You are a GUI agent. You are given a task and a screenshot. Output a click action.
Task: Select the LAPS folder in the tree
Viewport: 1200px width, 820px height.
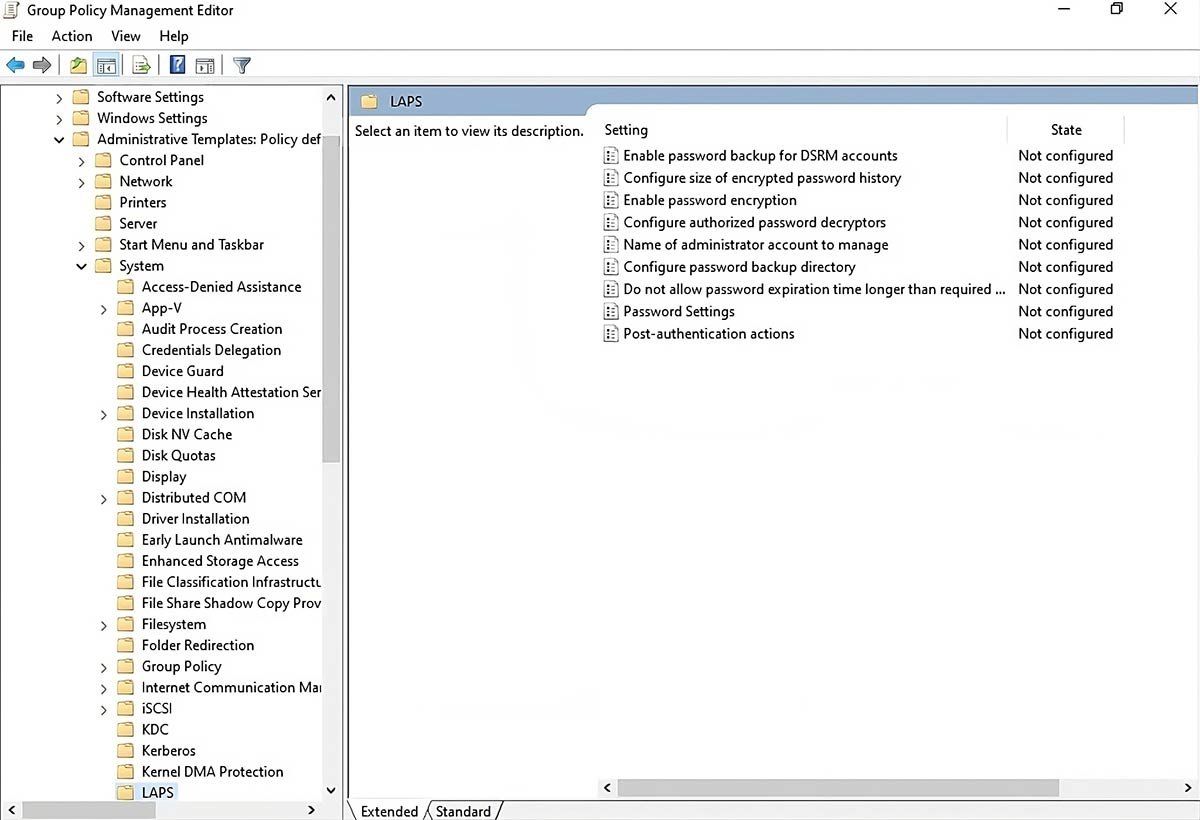[x=158, y=792]
